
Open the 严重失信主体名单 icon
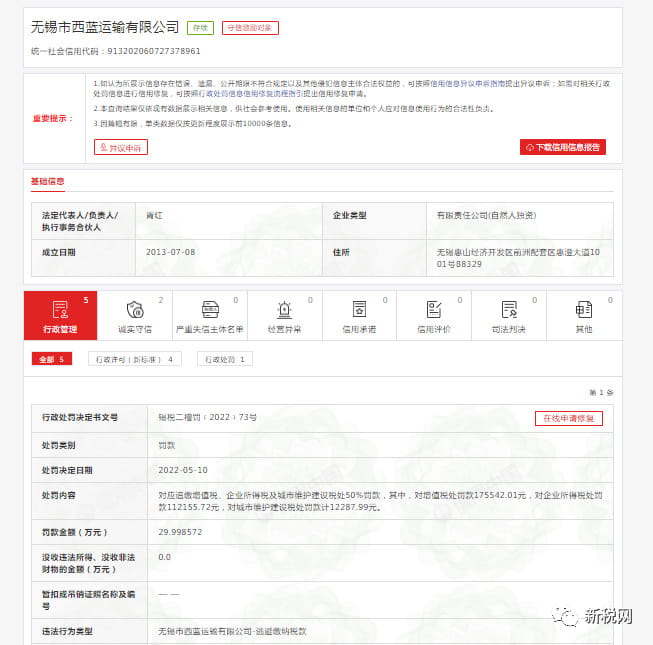(x=210, y=310)
